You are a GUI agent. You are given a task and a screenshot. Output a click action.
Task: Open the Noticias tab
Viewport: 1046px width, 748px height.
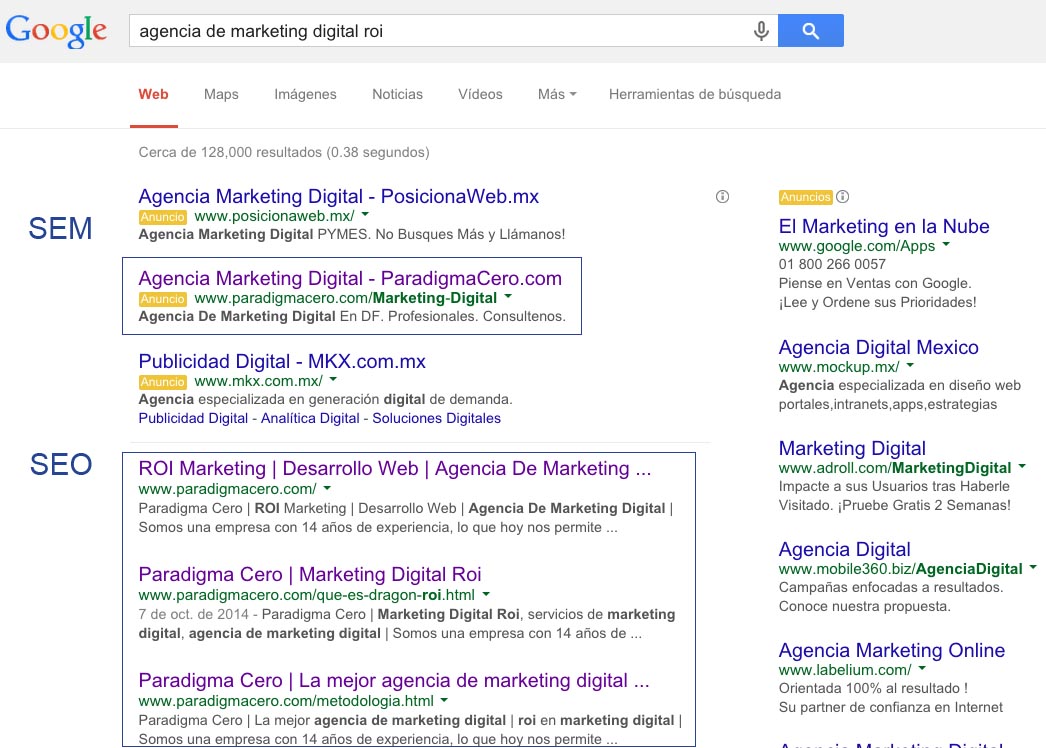click(x=397, y=94)
